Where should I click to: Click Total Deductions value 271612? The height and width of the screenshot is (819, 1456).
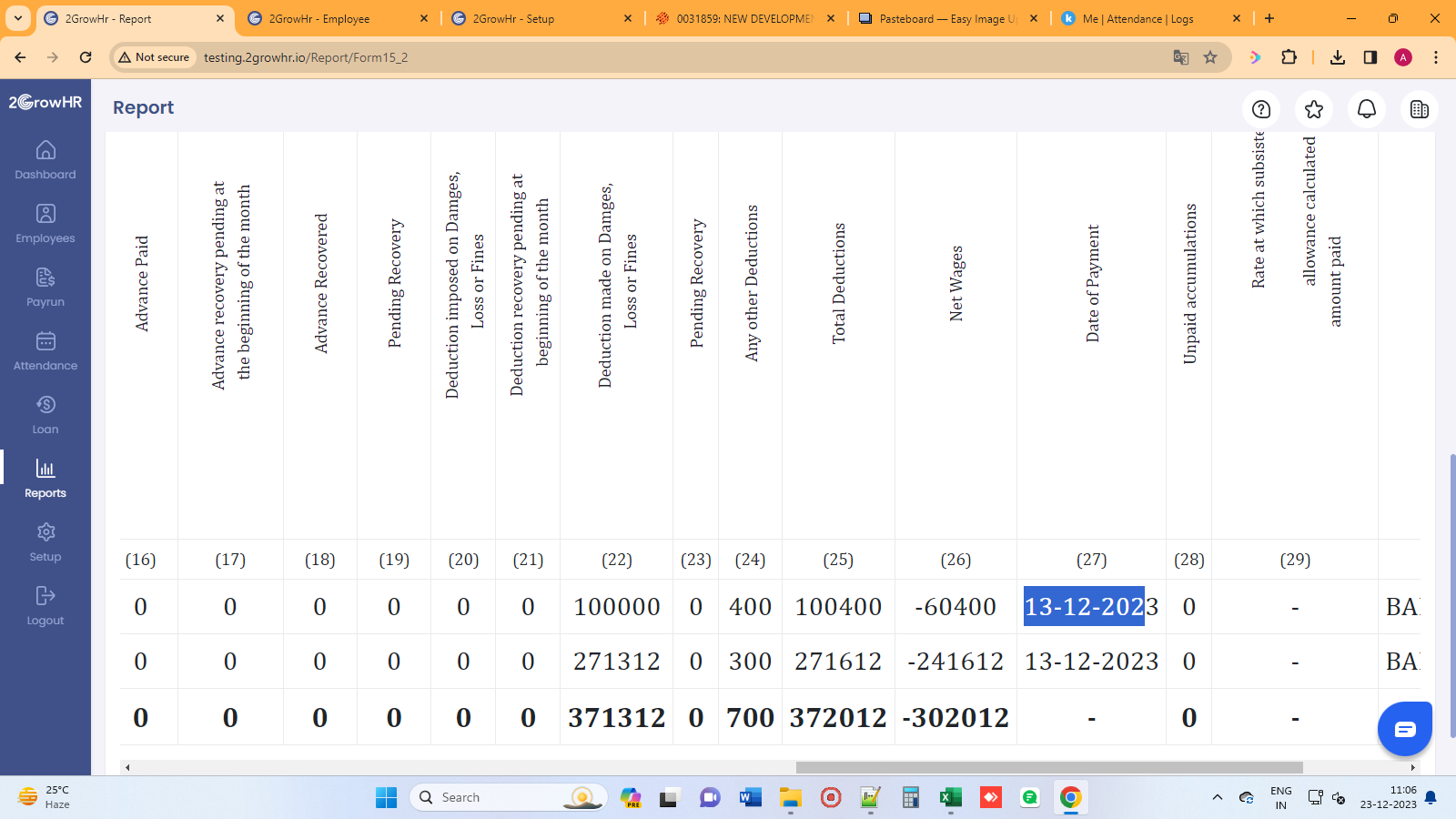point(838,662)
